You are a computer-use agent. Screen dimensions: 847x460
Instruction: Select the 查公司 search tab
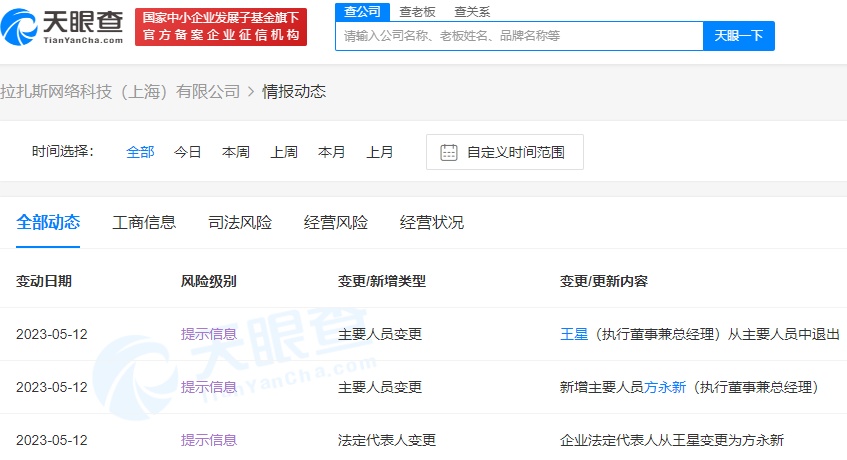(362, 11)
